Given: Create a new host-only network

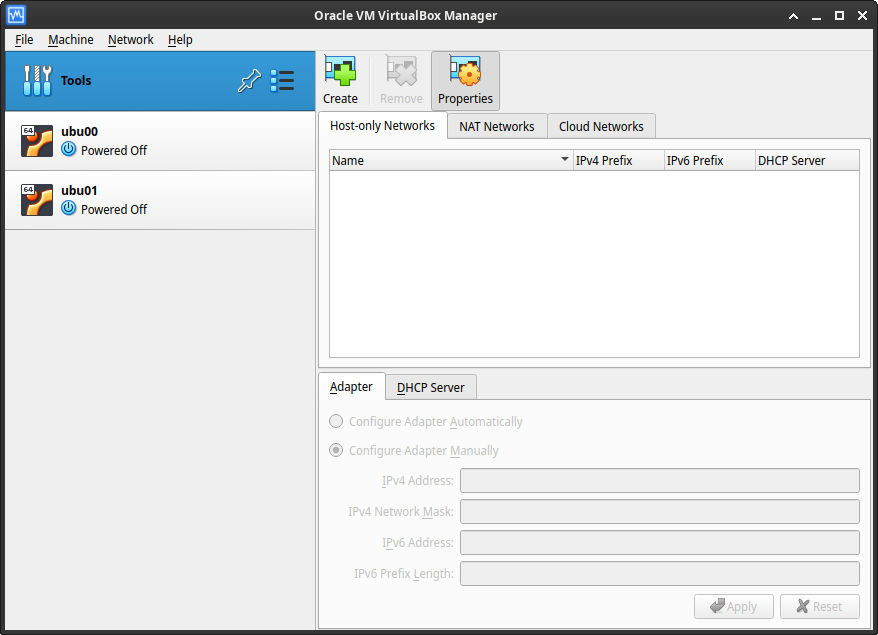Looking at the screenshot, I should pyautogui.click(x=340, y=80).
